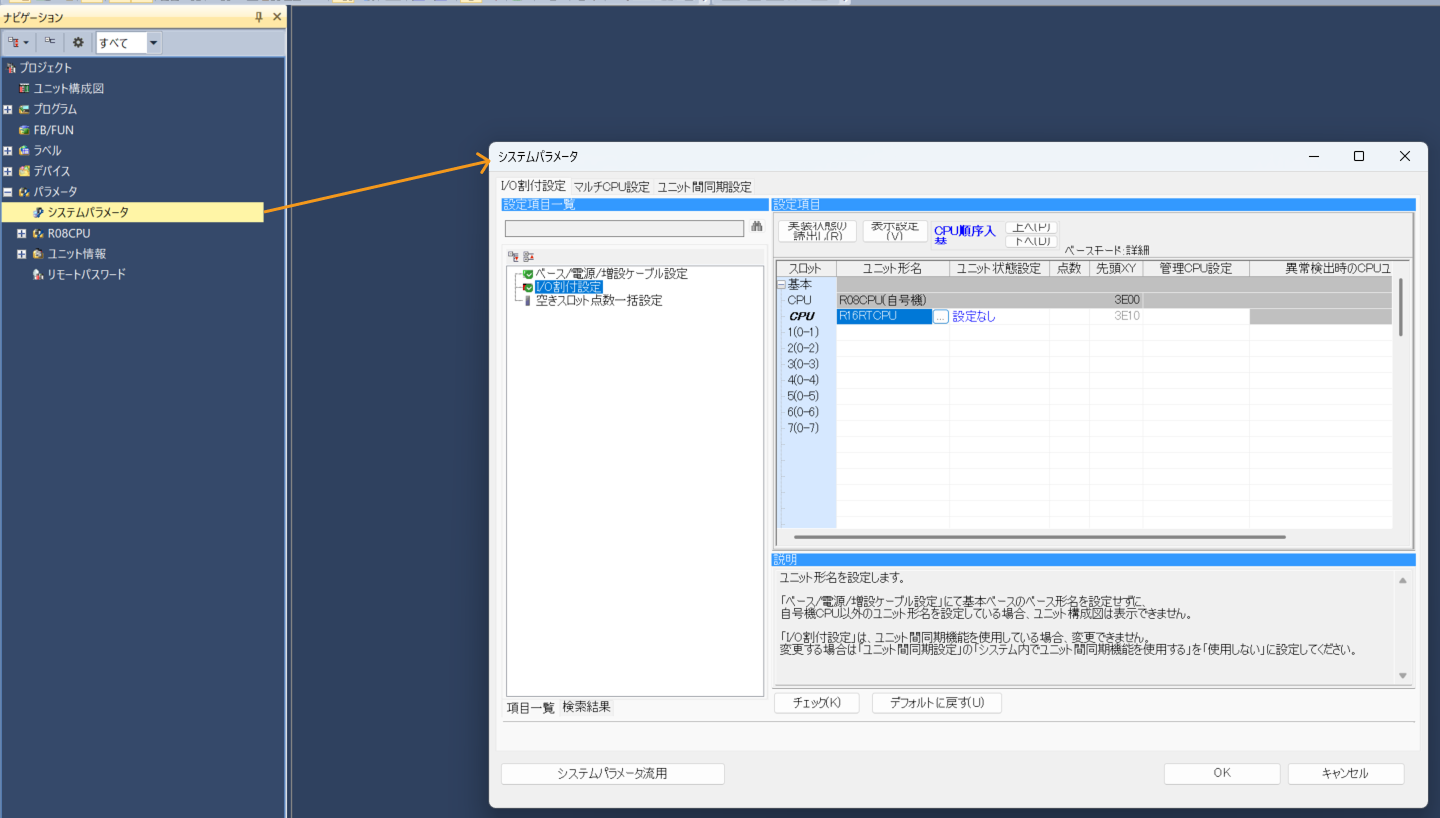The image size is (1440, 818).
Task: Click the パラメータ icon in Navigation tree
Action: pos(25,192)
